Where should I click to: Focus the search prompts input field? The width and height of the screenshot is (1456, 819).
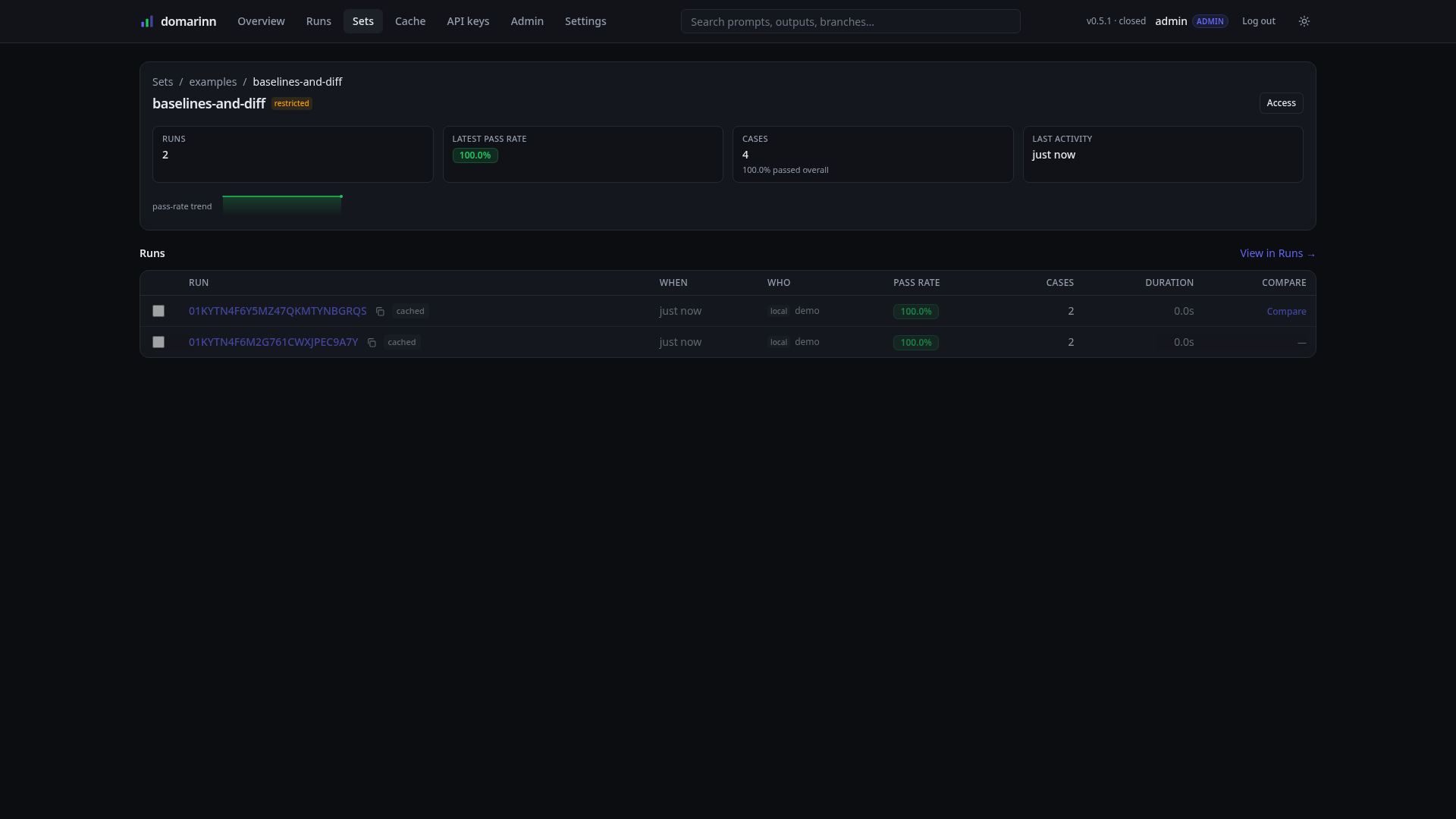pyautogui.click(x=850, y=21)
